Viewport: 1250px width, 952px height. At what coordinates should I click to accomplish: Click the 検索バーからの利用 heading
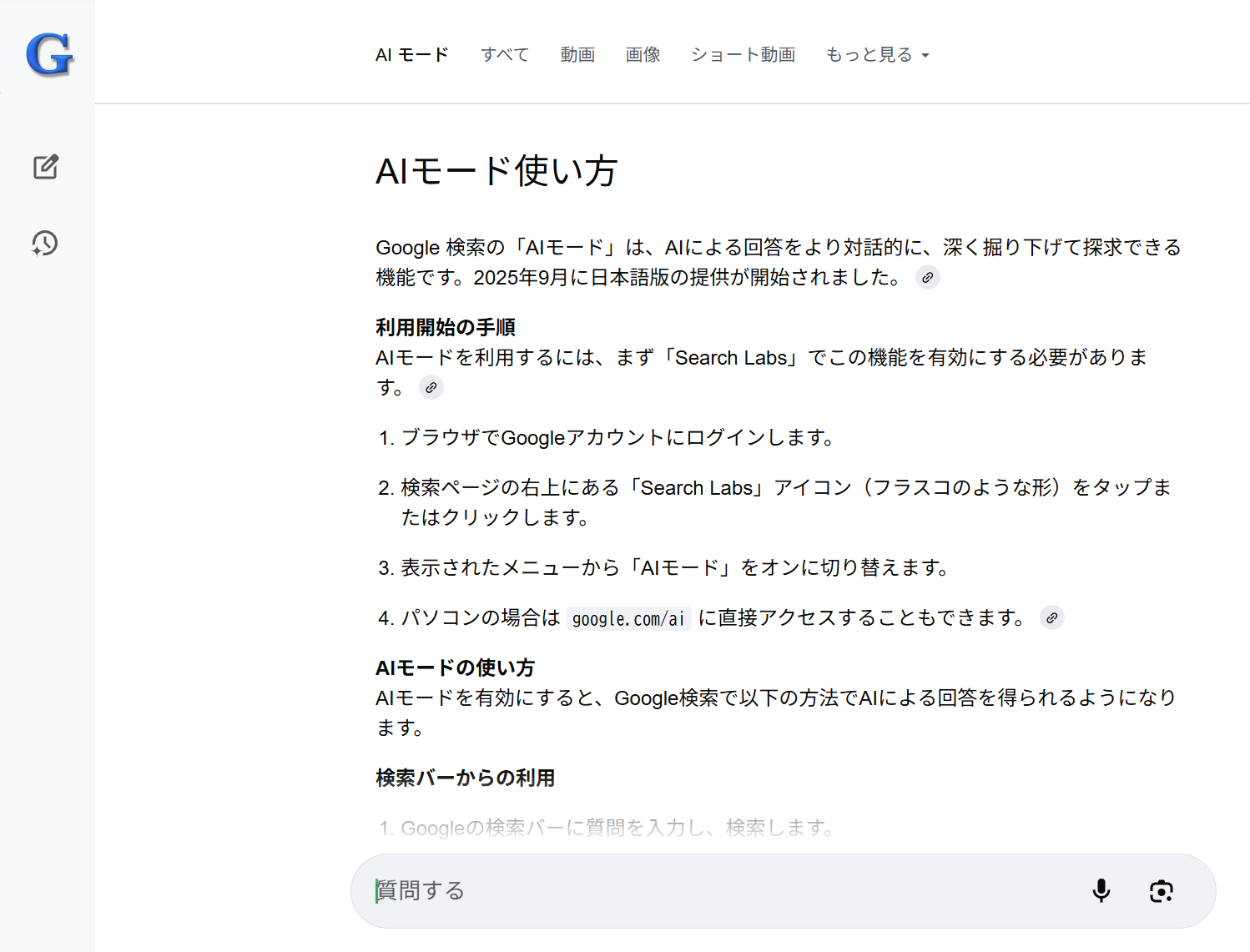[465, 778]
